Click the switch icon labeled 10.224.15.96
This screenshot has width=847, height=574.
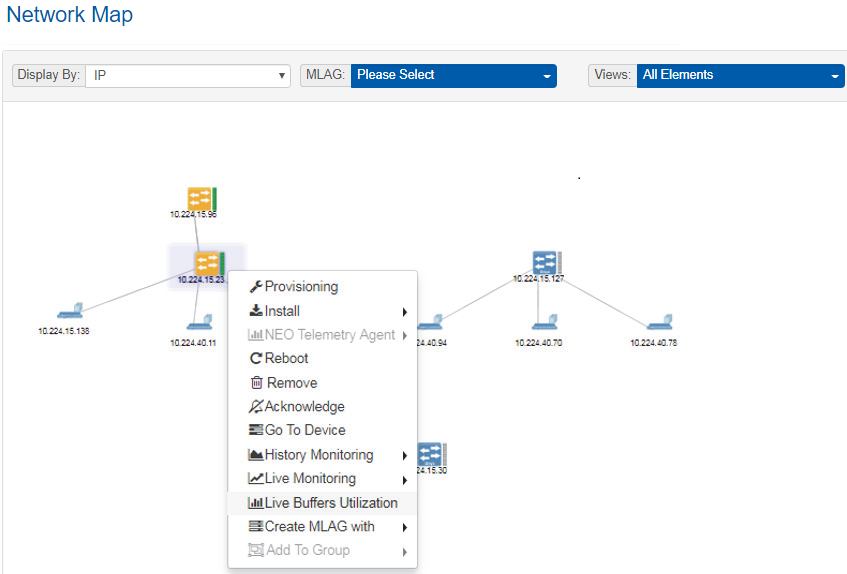coord(201,198)
